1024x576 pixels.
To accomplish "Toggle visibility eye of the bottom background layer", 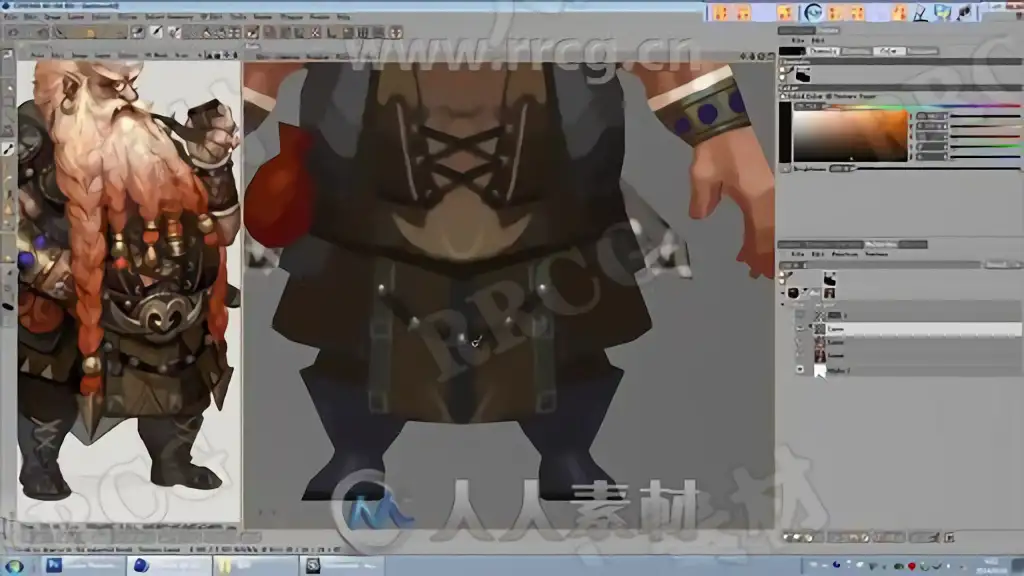I will point(800,370).
